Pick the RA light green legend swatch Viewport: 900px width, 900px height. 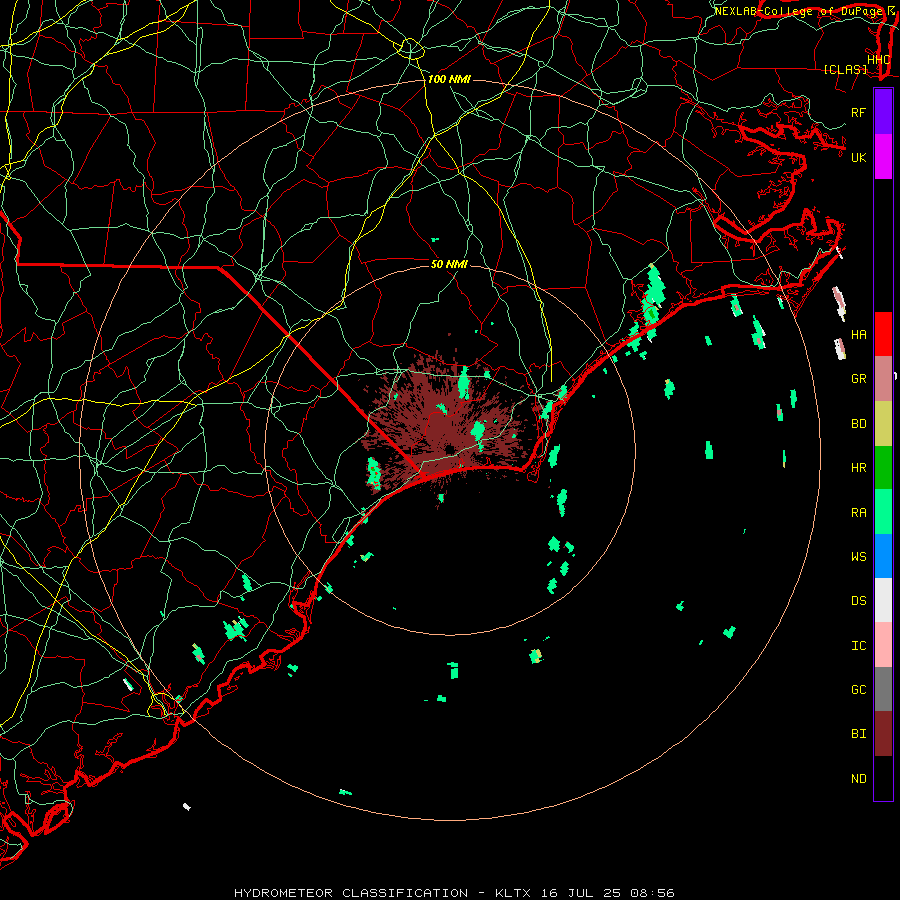coord(883,512)
